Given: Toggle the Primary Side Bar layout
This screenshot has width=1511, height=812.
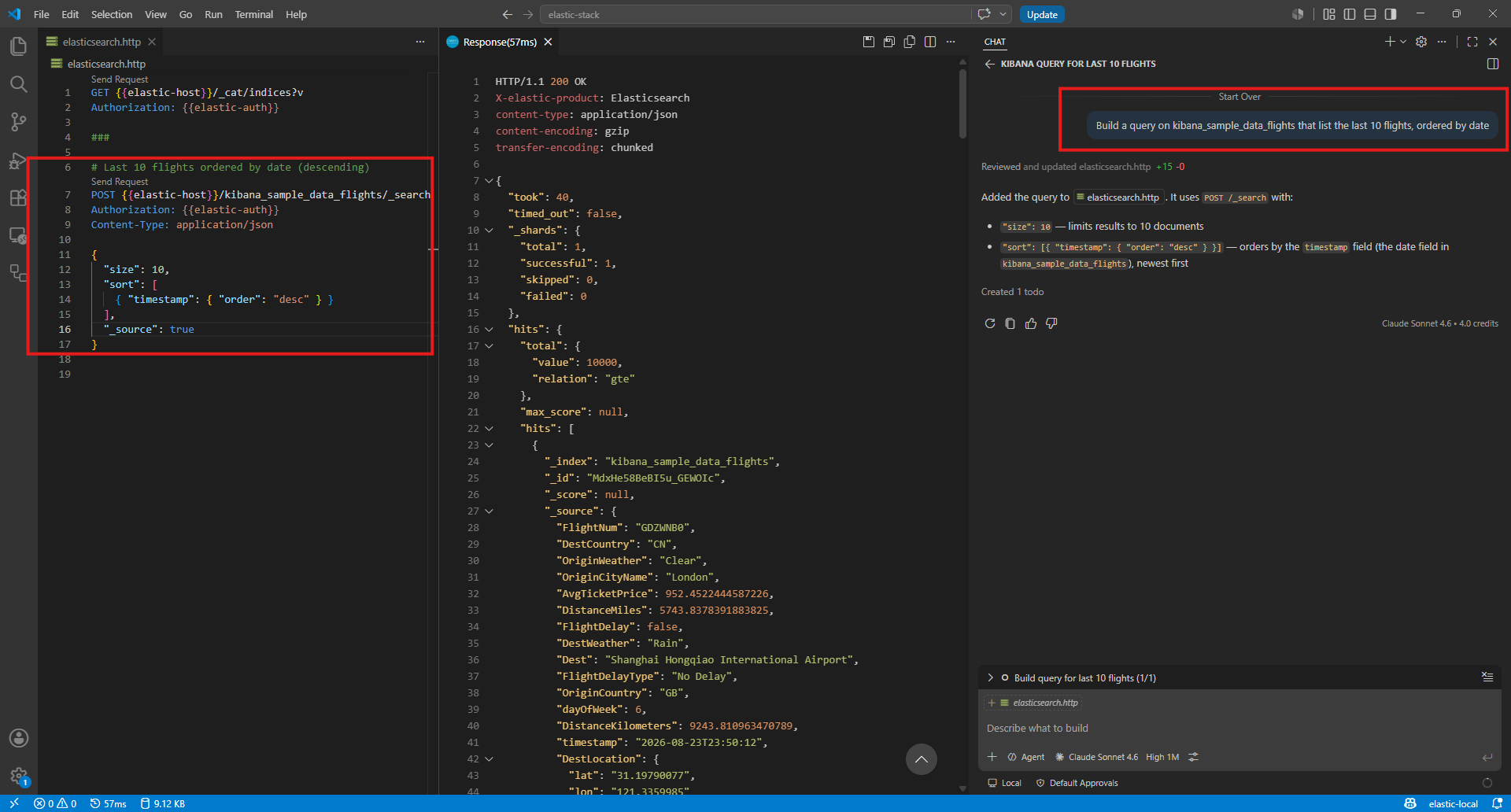Looking at the screenshot, I should [x=1350, y=14].
